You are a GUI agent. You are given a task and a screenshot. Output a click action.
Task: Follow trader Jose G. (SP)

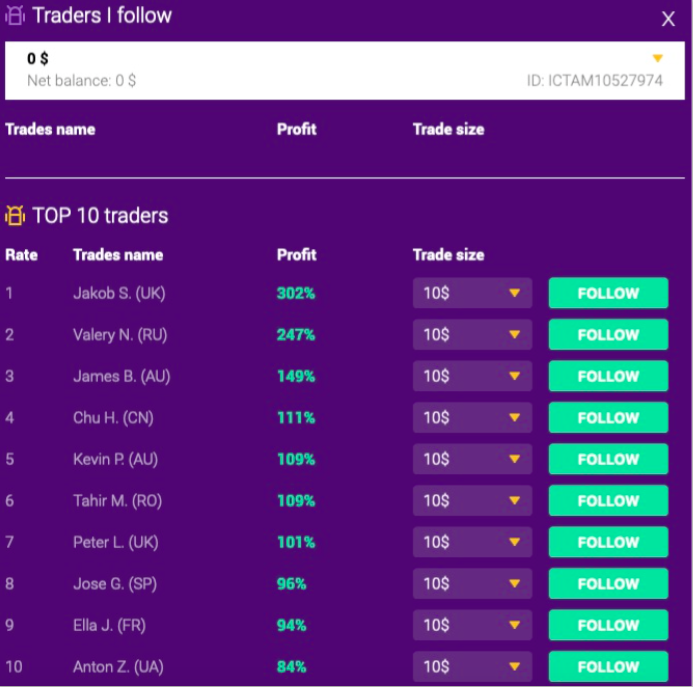pos(608,584)
